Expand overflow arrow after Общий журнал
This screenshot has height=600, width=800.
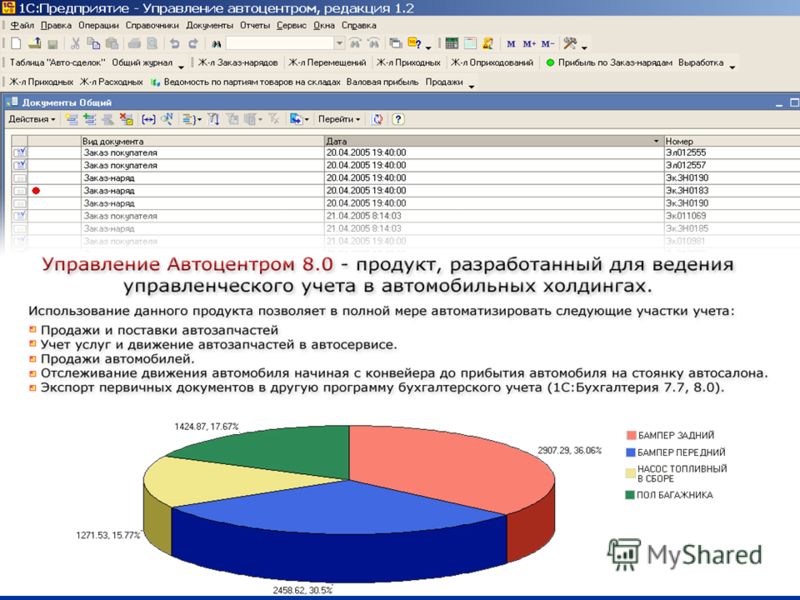point(181,67)
